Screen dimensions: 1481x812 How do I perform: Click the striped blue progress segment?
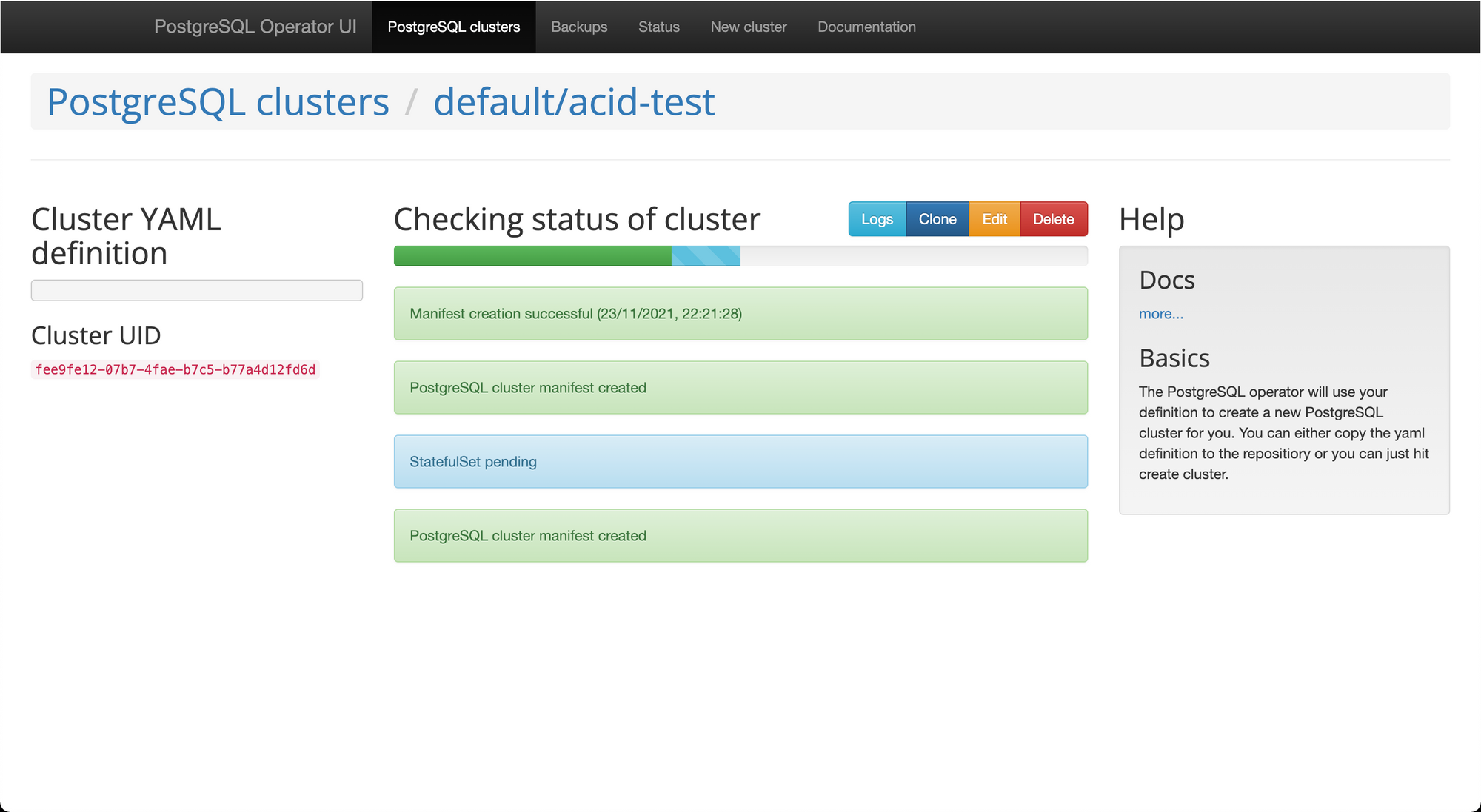[705, 256]
